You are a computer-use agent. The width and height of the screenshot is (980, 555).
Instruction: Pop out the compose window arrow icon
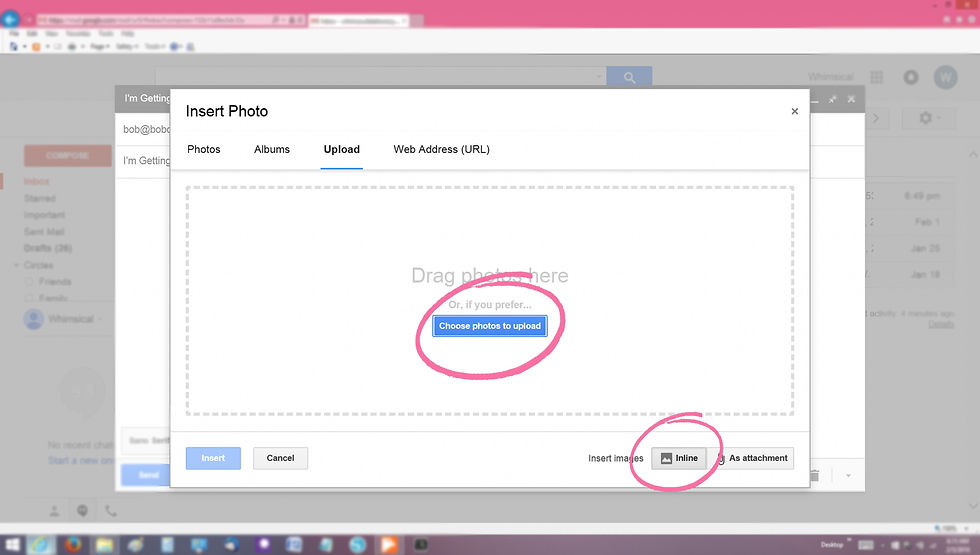832,99
